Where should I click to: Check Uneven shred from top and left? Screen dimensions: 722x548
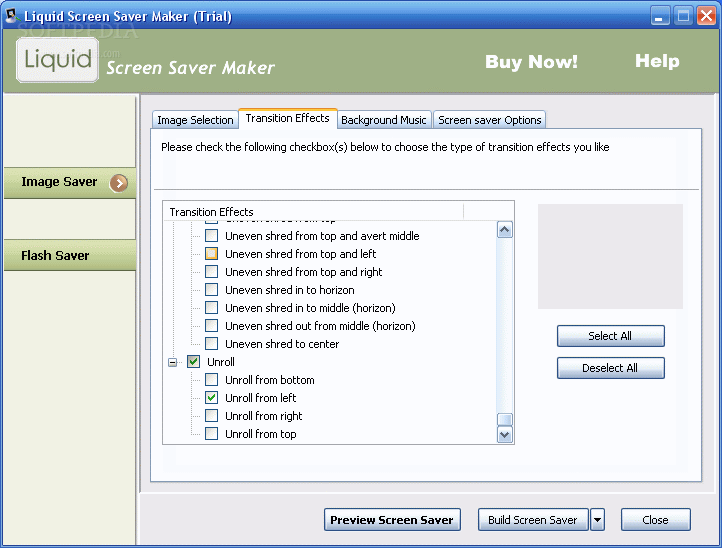tap(211, 254)
